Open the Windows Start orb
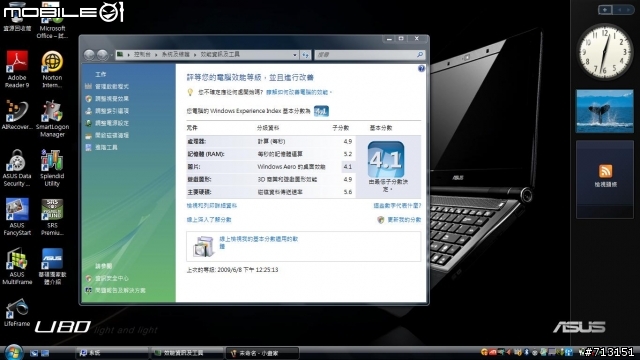This screenshot has width=640, height=360. pos(13,352)
